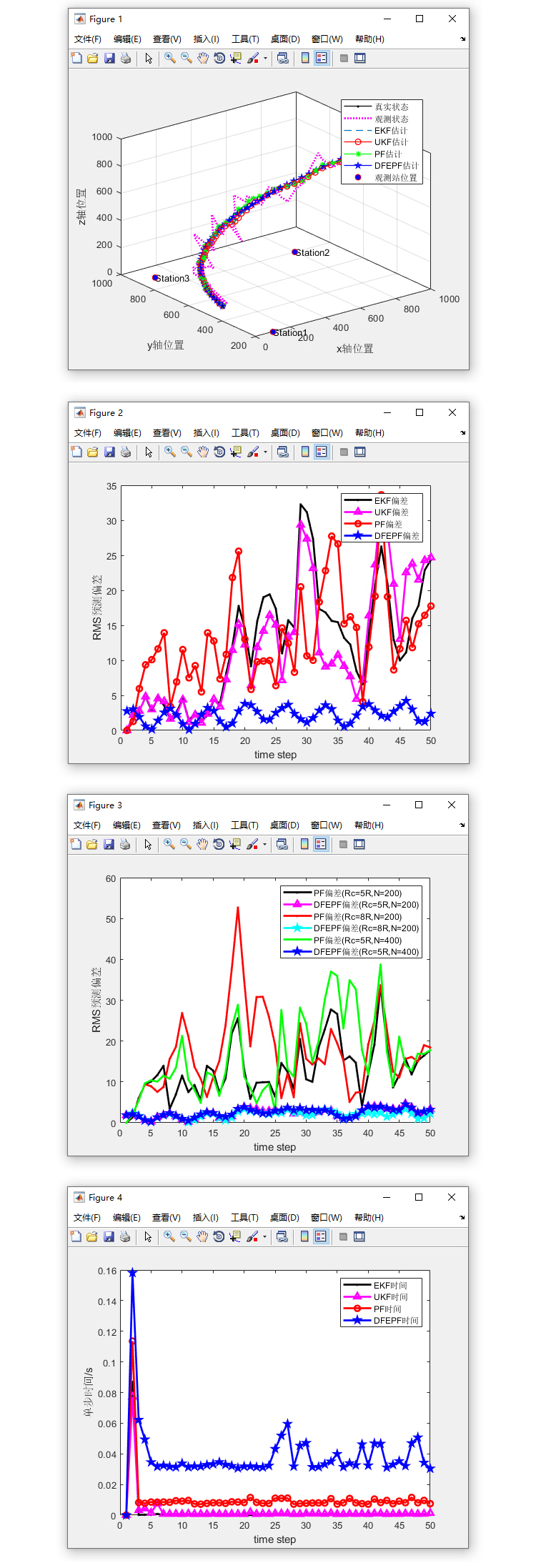Activate Zoom In tool in Figure 1
Screen dimensions: 536x1568
170,58
